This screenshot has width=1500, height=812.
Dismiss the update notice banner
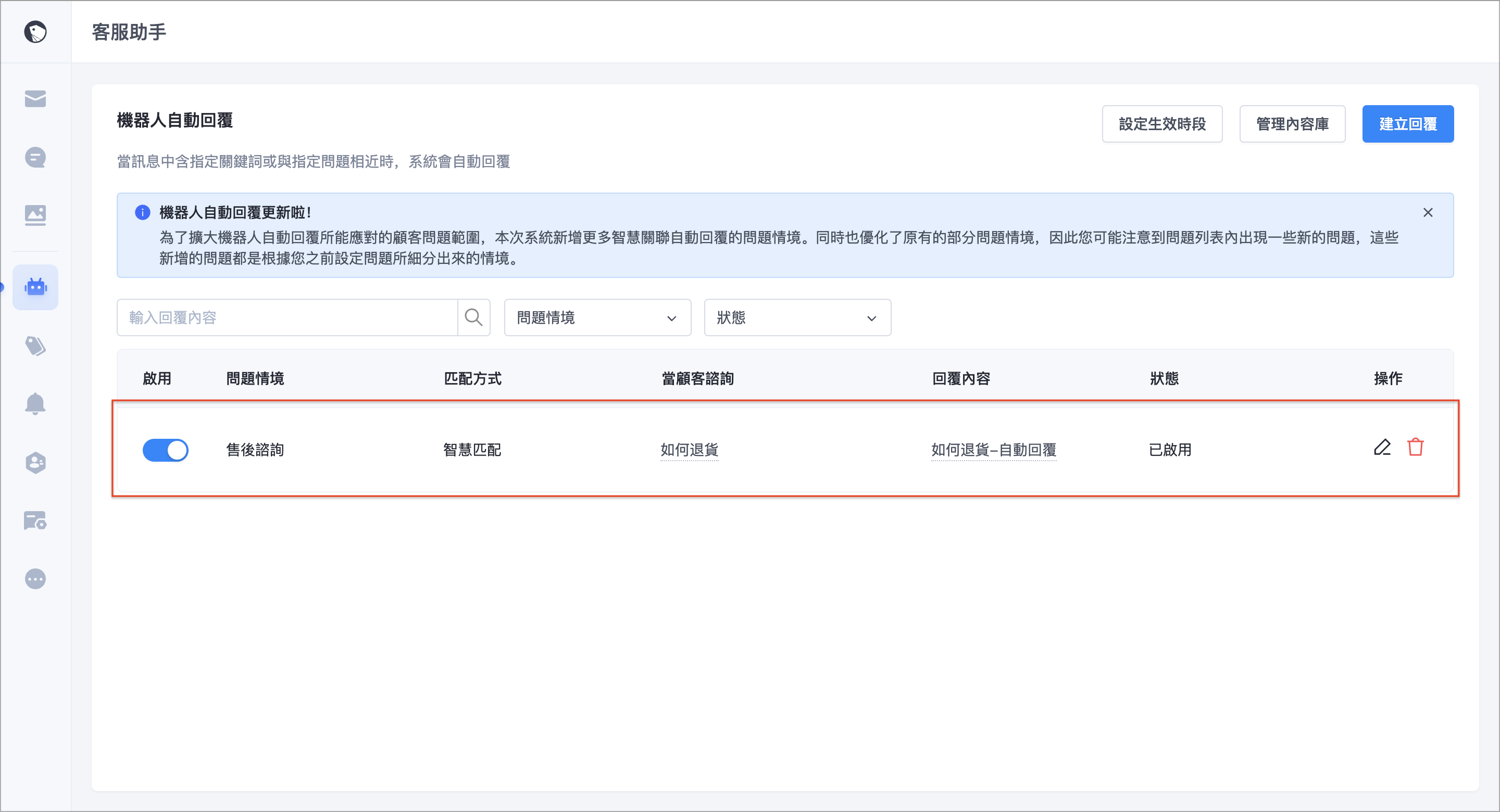click(x=1428, y=212)
